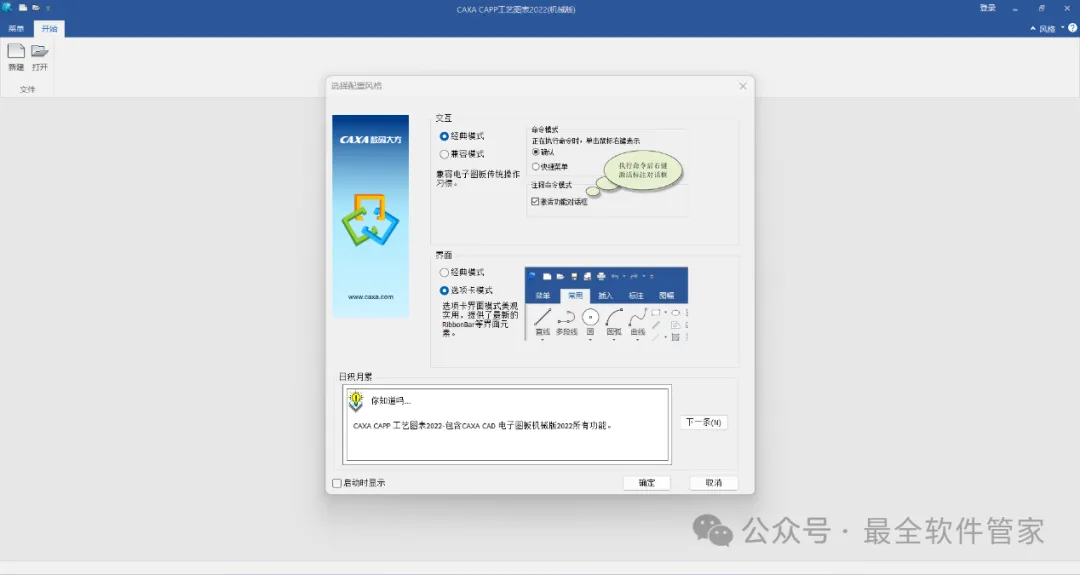Viewport: 1080px width, 575px height.
Task: Select 兼容模式 radio button
Action: 444,154
